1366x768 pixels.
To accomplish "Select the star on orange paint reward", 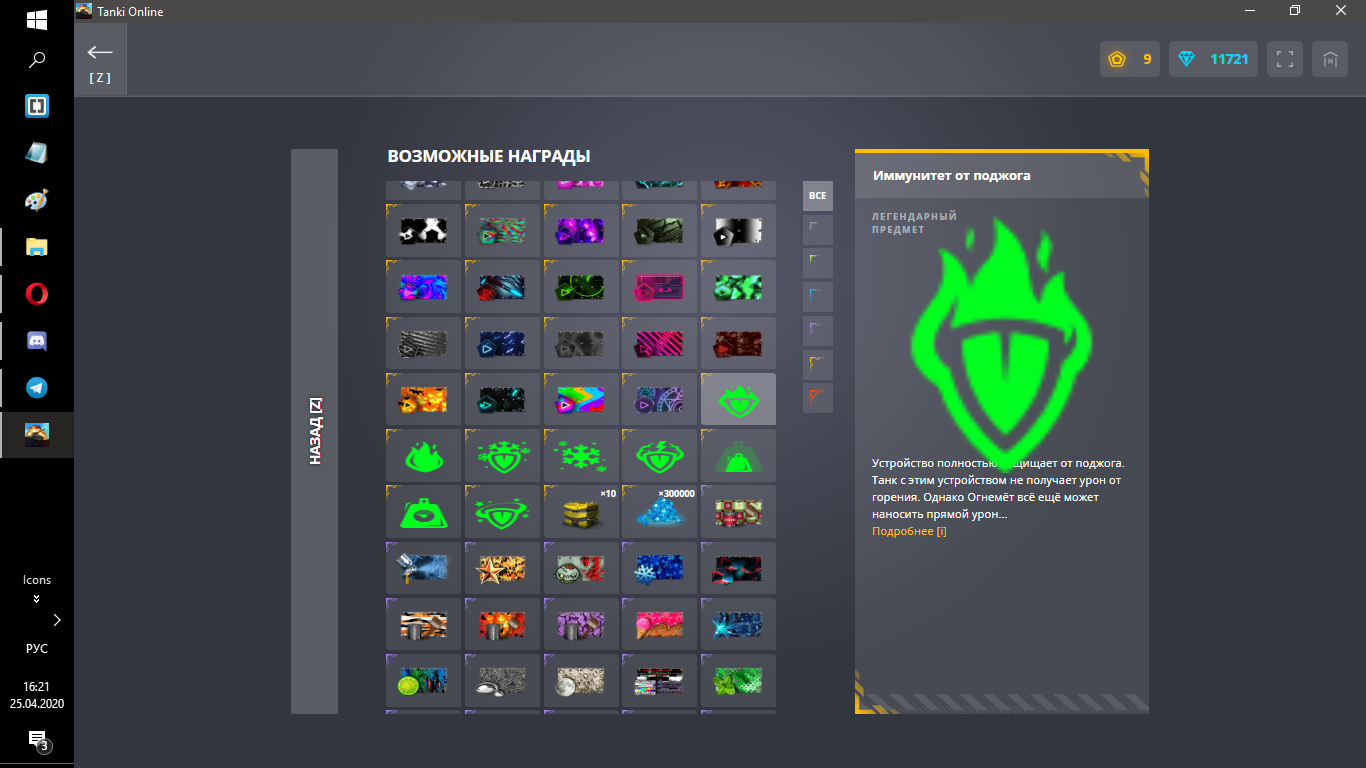I will (502, 568).
